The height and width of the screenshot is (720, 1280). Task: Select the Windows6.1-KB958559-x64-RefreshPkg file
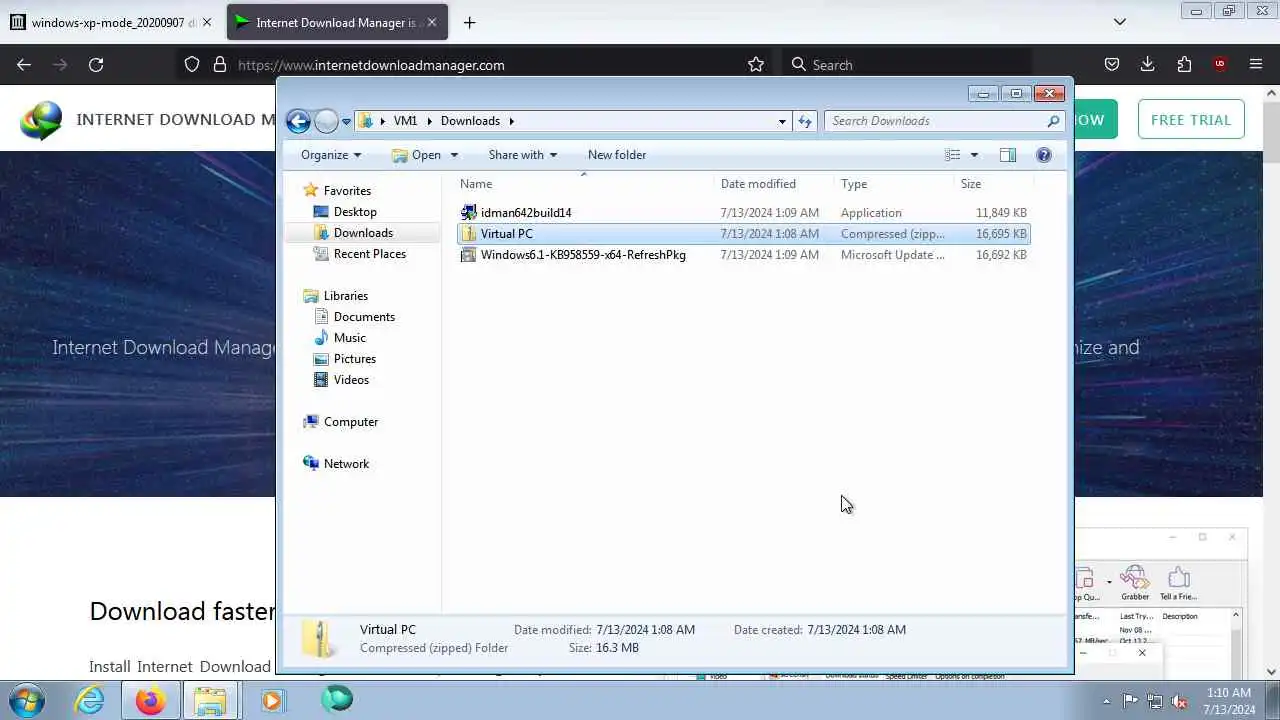coord(743,255)
